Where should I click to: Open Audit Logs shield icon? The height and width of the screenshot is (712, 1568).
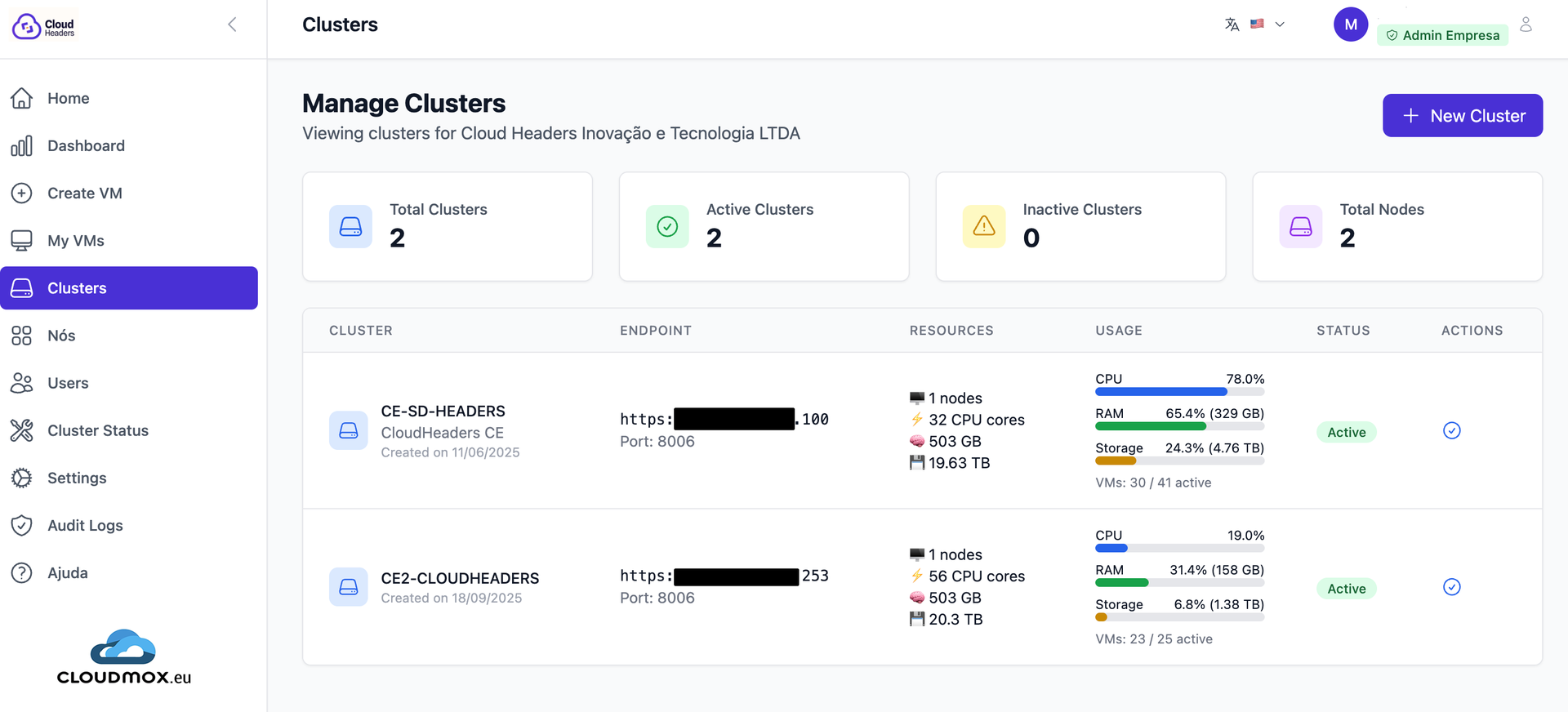click(x=22, y=525)
